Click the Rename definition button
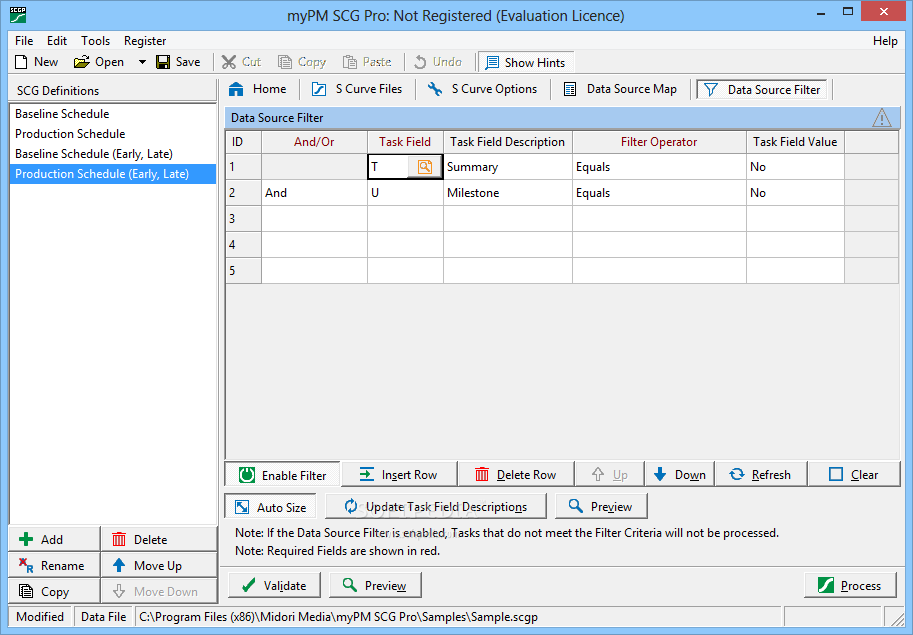This screenshot has height=635, width=913. pyautogui.click(x=54, y=566)
